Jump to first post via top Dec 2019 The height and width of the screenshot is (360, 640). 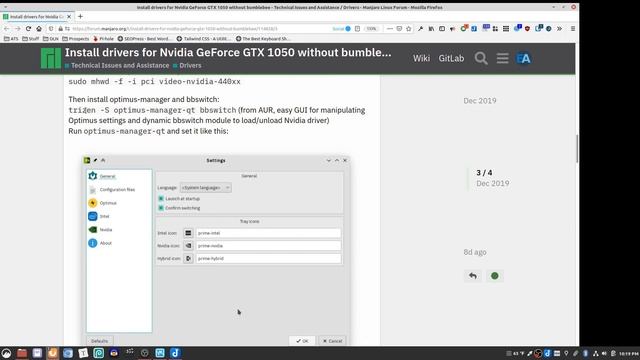pyautogui.click(x=480, y=101)
